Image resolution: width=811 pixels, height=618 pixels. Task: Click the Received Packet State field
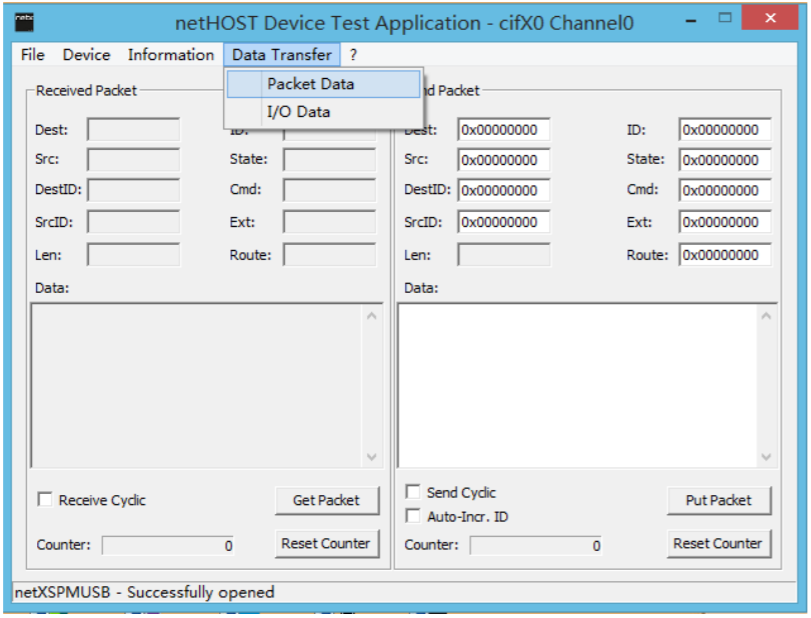pos(329,160)
